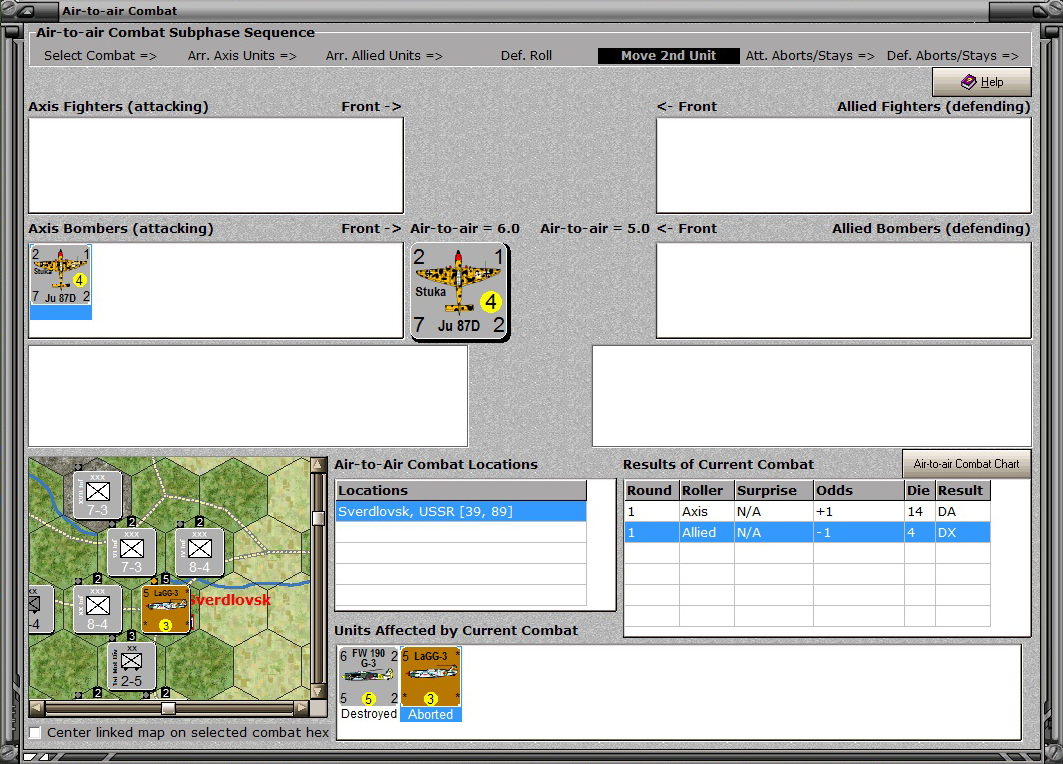Click the Def. Roll subphase step
1063x764 pixels.
pyautogui.click(x=526, y=56)
